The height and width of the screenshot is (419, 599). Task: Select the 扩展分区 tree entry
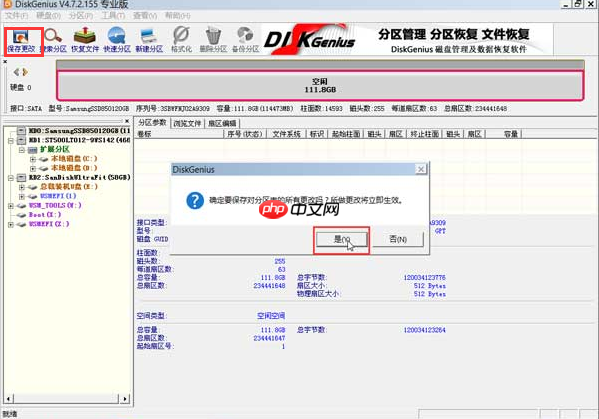pos(55,149)
